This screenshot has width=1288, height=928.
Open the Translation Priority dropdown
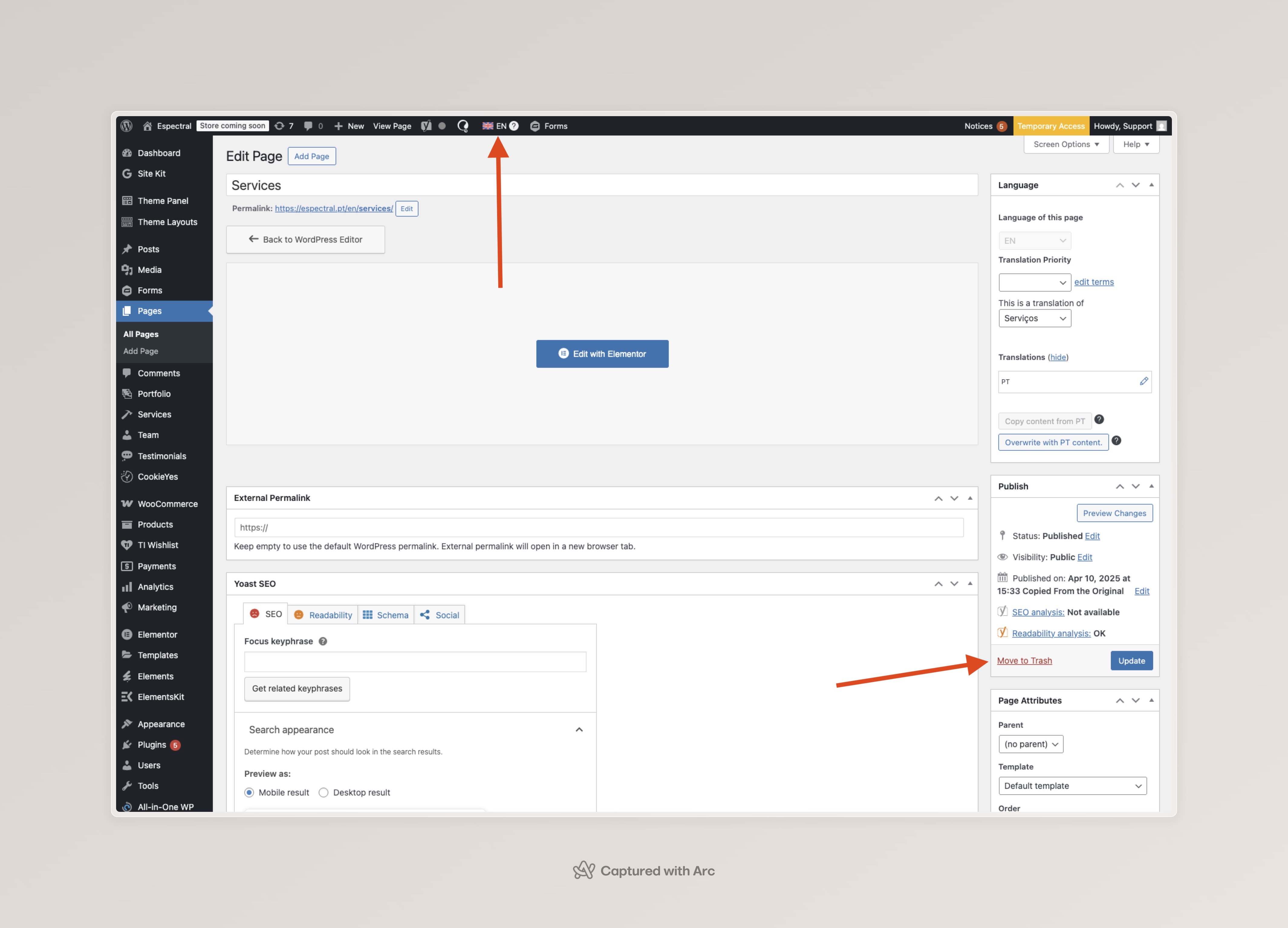(1034, 282)
